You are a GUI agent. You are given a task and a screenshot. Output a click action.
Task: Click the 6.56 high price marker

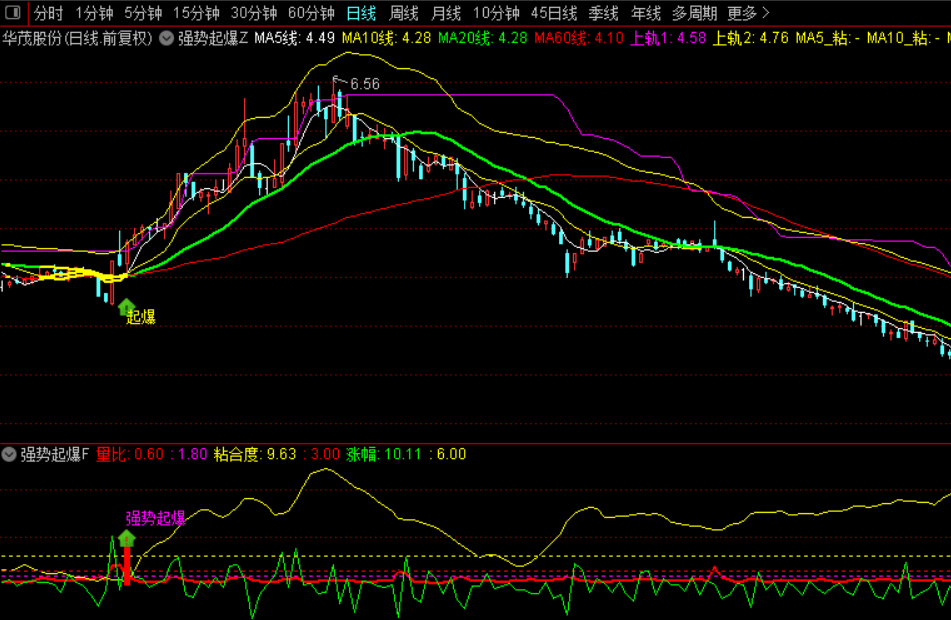point(365,84)
